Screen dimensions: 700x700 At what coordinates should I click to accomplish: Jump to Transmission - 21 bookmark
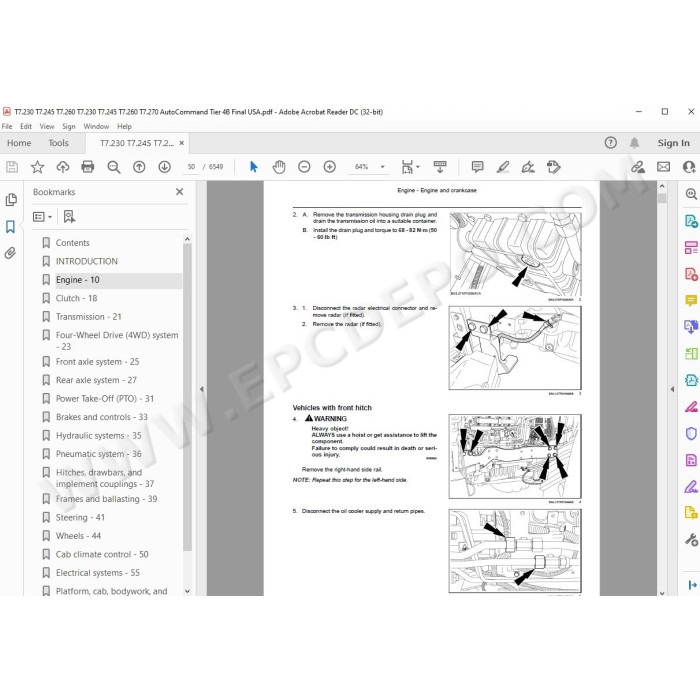pos(88,317)
